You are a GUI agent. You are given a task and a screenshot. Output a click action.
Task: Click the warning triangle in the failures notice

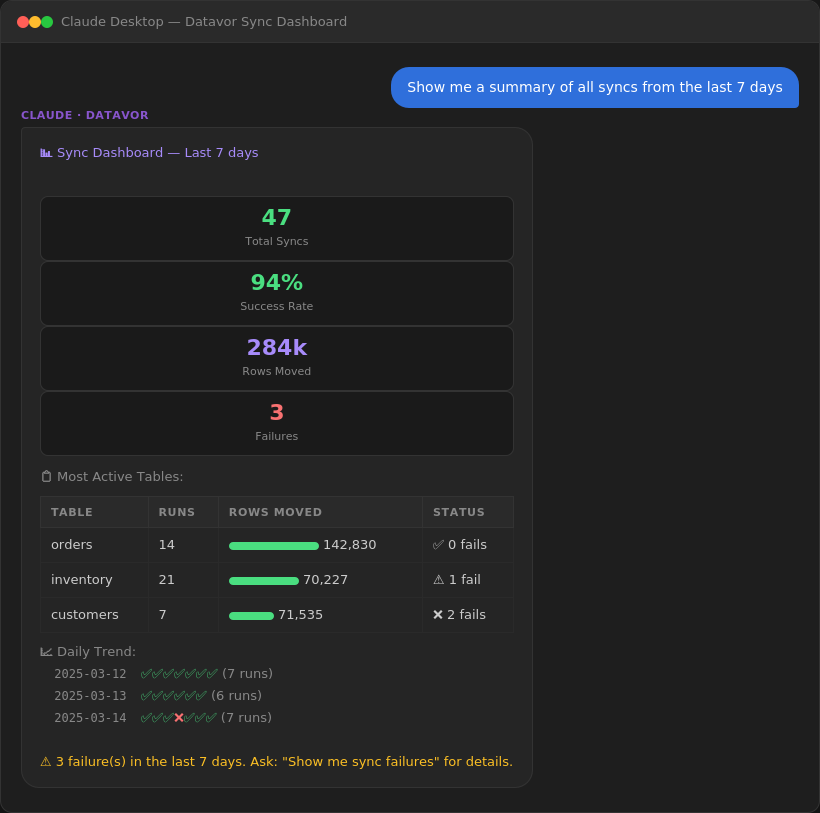click(45, 761)
